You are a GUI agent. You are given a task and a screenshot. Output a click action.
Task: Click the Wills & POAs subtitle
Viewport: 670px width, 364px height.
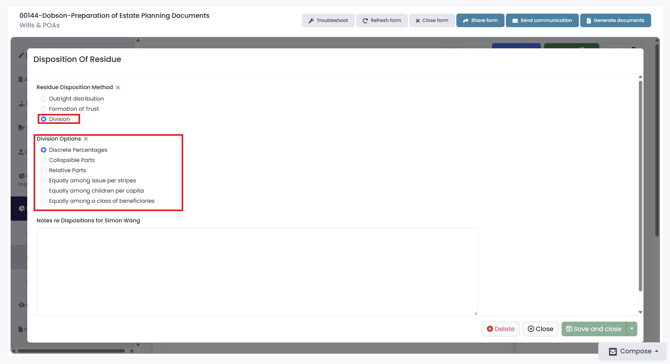(39, 25)
